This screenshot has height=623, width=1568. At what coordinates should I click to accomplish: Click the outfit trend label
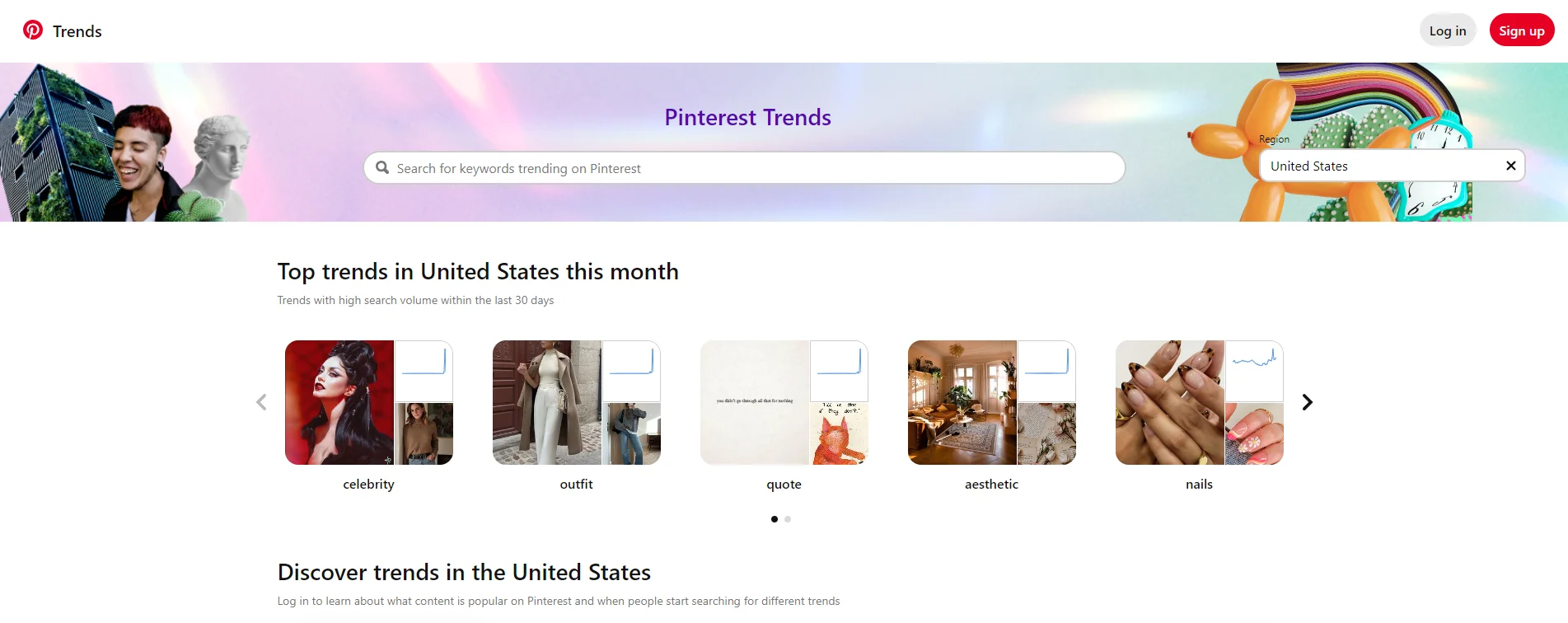coord(576,485)
